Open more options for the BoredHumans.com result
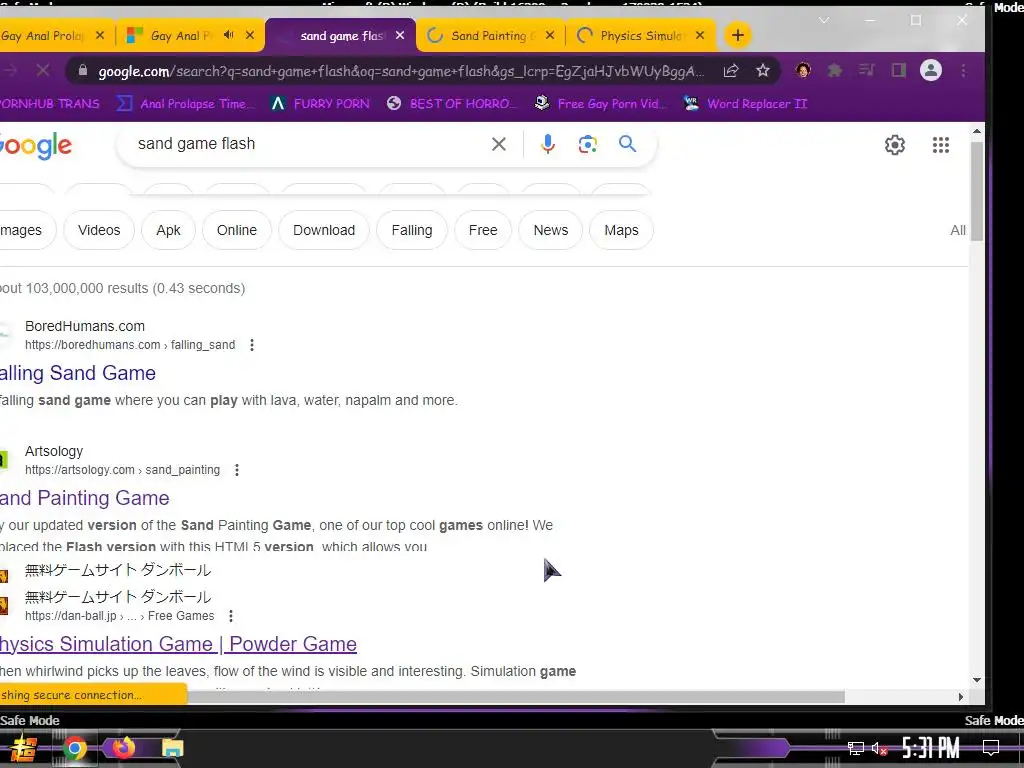This screenshot has height=768, width=1024. point(252,345)
